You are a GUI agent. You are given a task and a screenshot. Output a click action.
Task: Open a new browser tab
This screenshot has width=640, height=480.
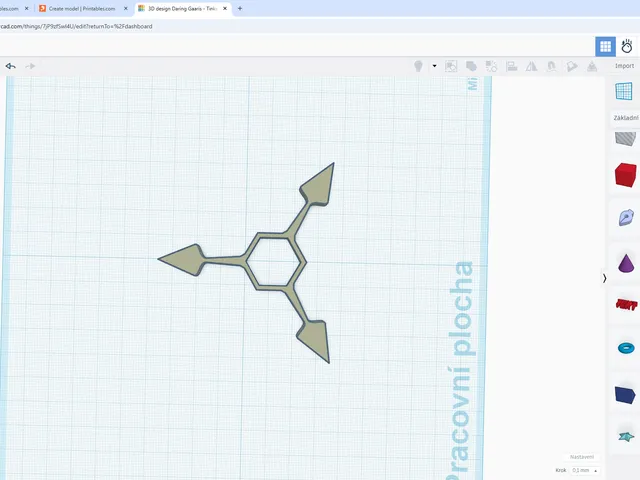tap(240, 9)
